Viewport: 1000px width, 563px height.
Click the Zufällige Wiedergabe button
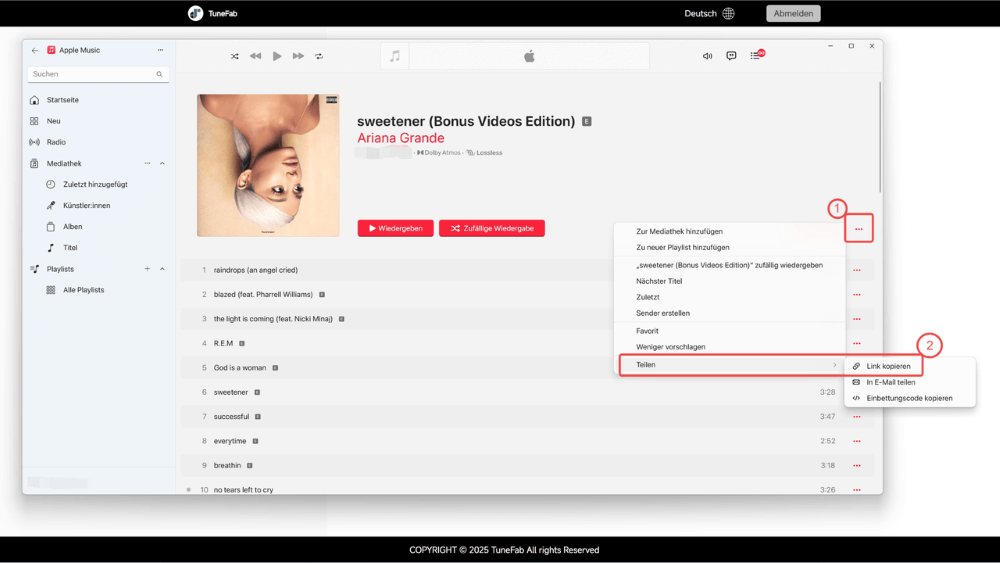(492, 228)
